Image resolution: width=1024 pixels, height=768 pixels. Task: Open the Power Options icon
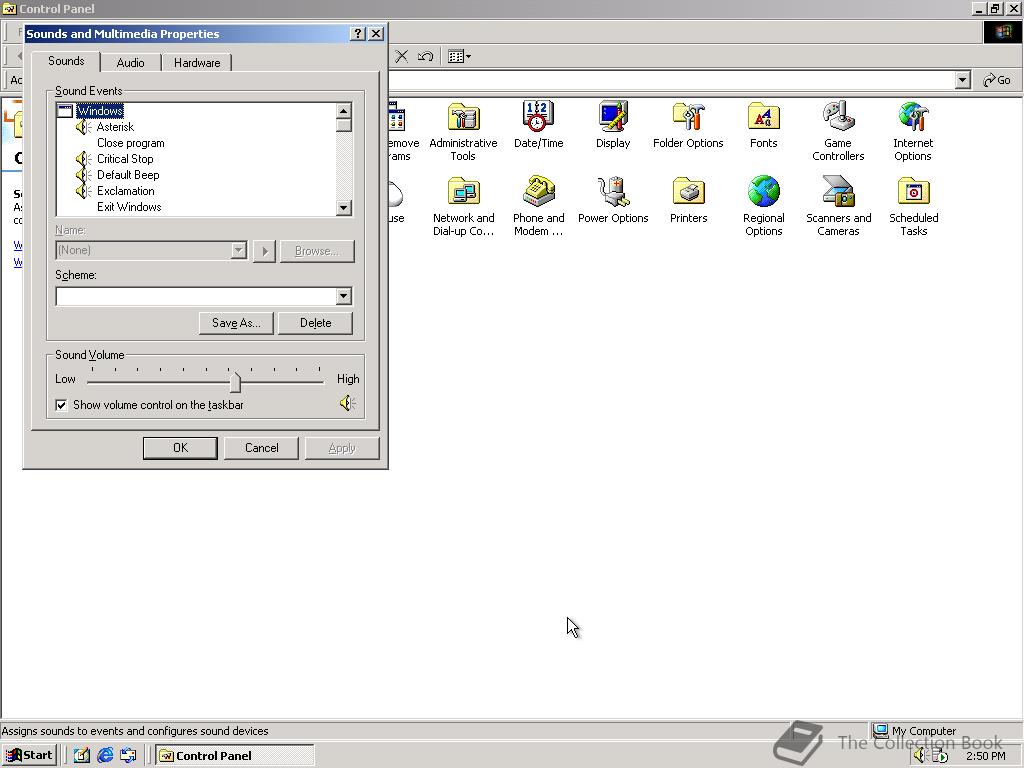pos(613,192)
